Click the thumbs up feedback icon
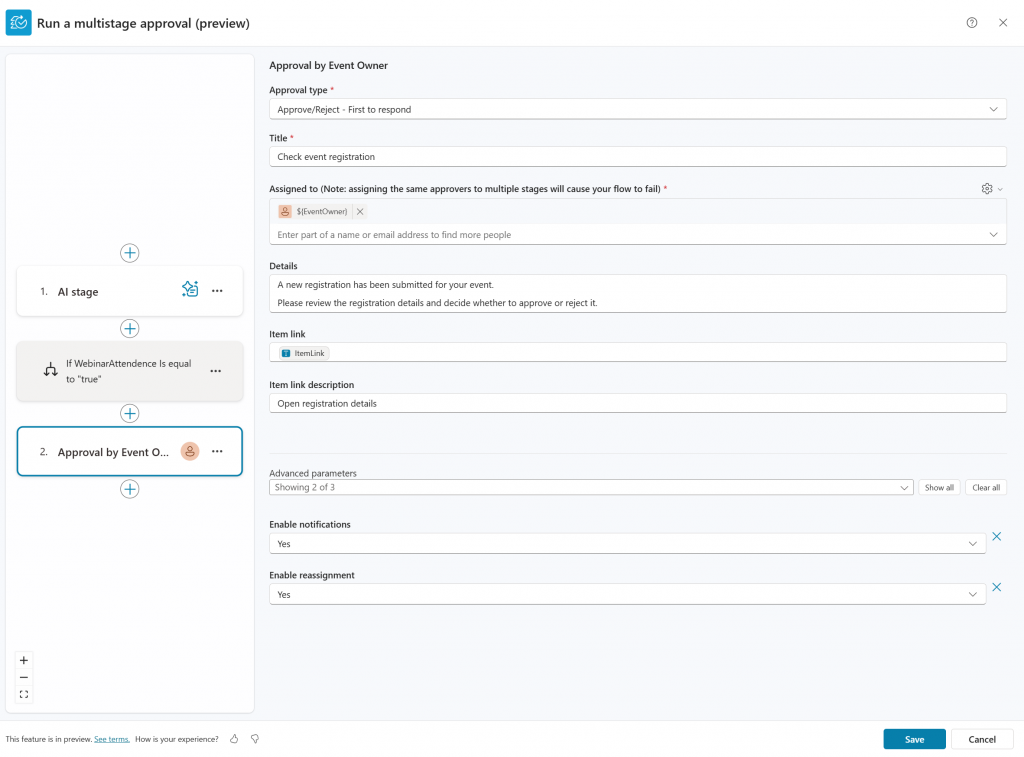Viewport: 1024px width, 757px height. pyautogui.click(x=234, y=739)
